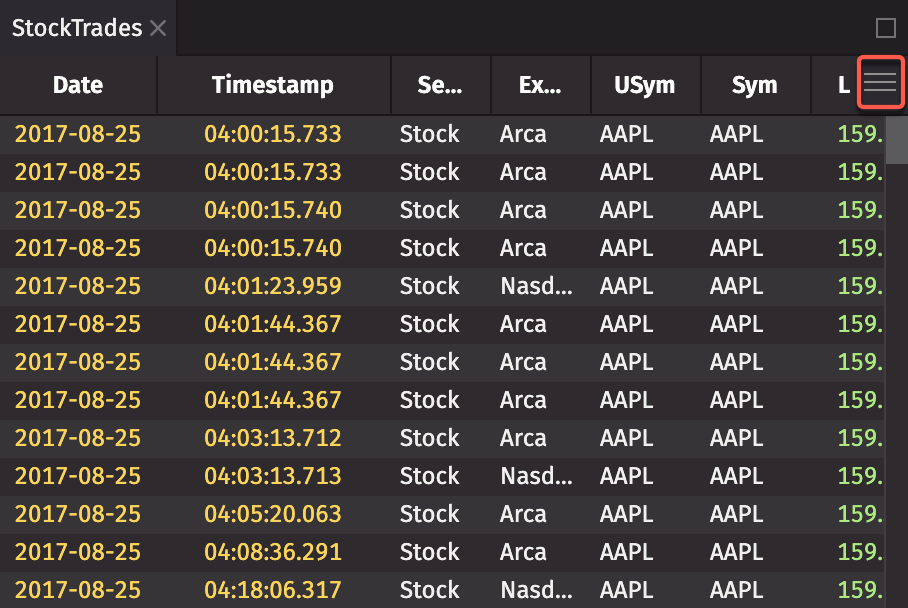Image resolution: width=908 pixels, height=608 pixels.
Task: Select the Stock cell in the 04:05:20.063 row
Action: 430,514
